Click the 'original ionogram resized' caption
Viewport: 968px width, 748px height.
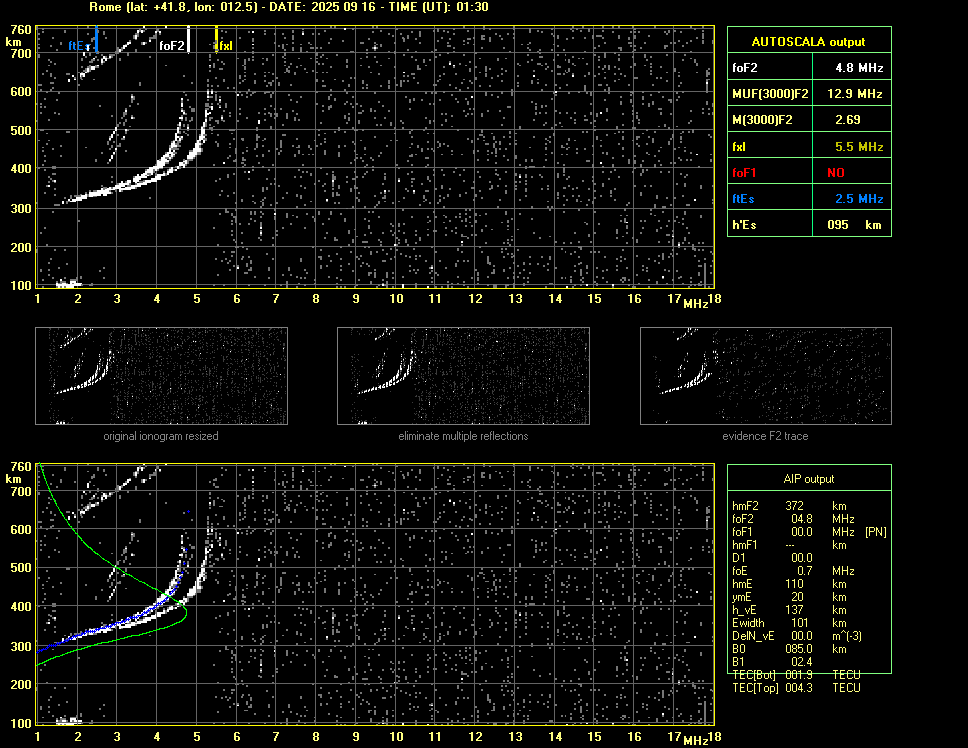click(161, 436)
